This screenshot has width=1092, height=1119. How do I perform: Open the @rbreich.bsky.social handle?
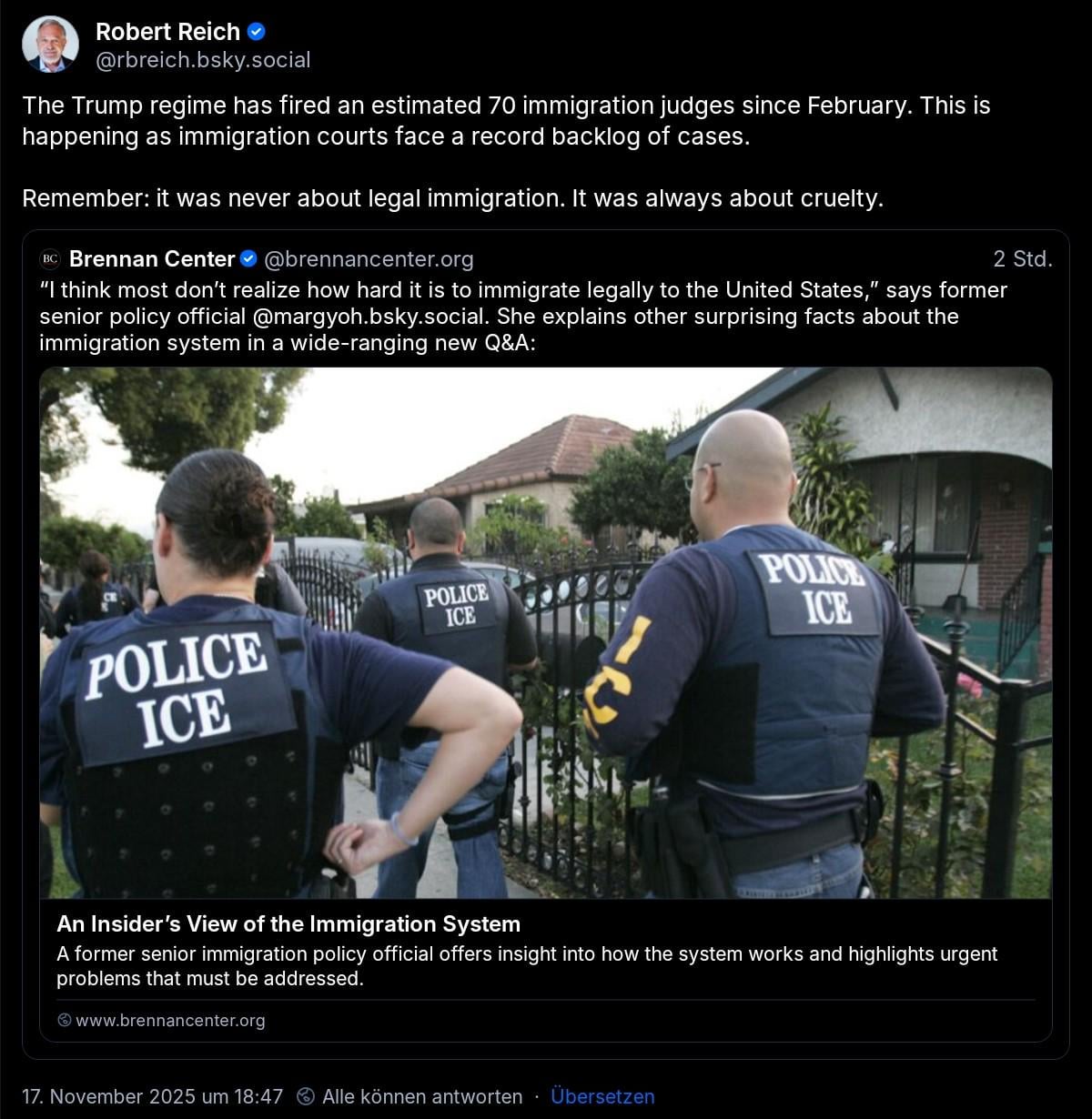tap(203, 60)
